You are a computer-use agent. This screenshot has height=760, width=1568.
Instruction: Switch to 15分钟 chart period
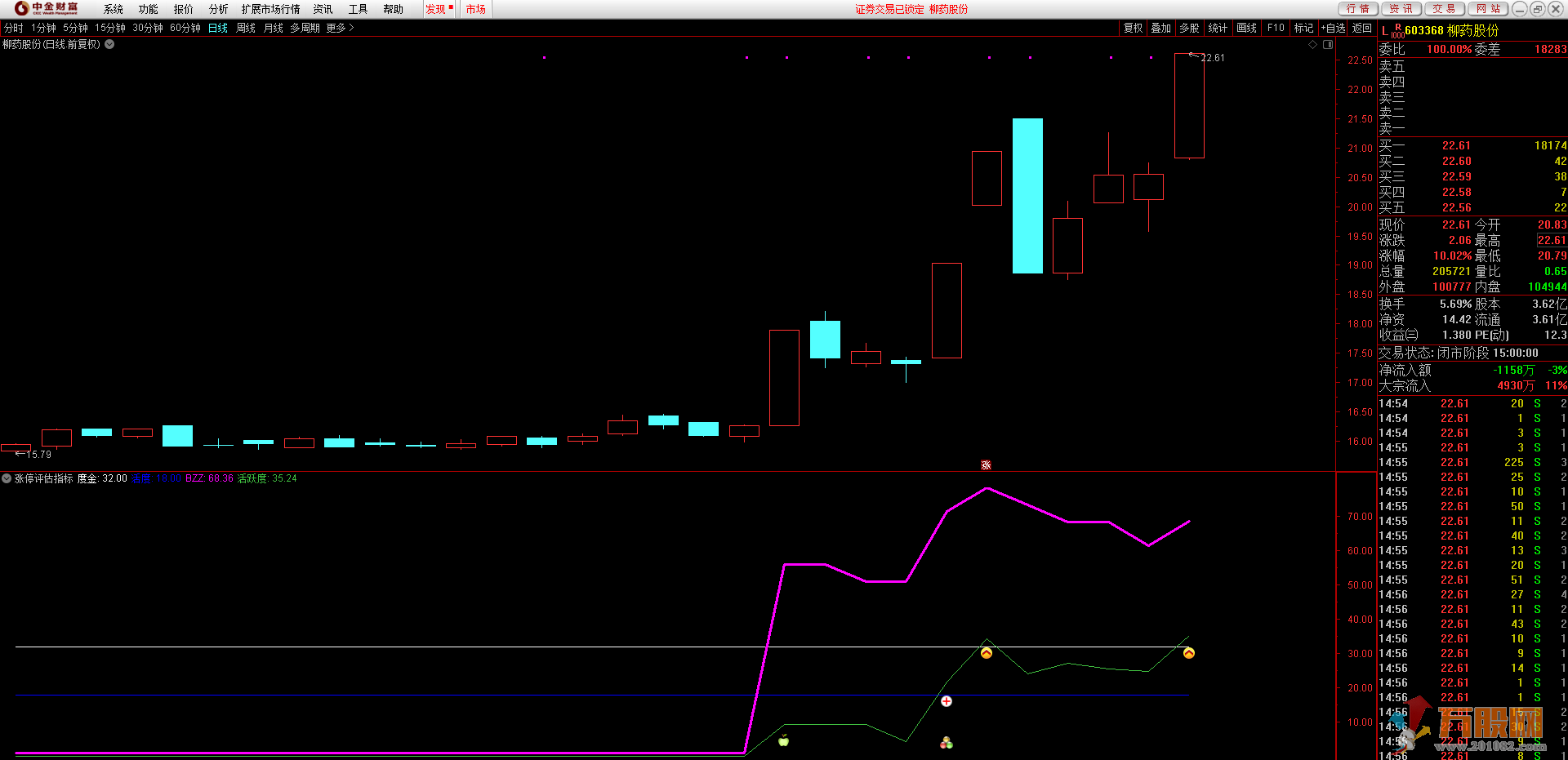pyautogui.click(x=110, y=28)
